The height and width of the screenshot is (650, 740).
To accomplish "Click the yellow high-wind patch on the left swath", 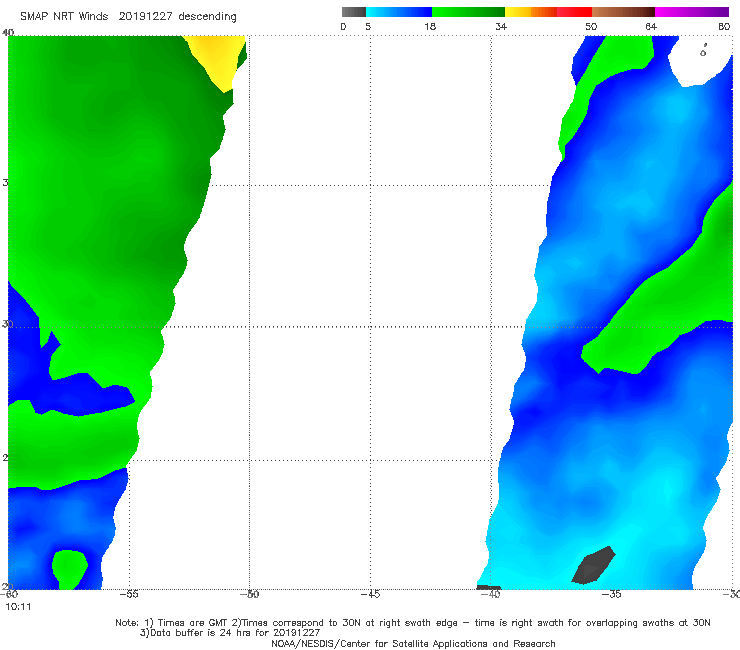I will click(217, 59).
